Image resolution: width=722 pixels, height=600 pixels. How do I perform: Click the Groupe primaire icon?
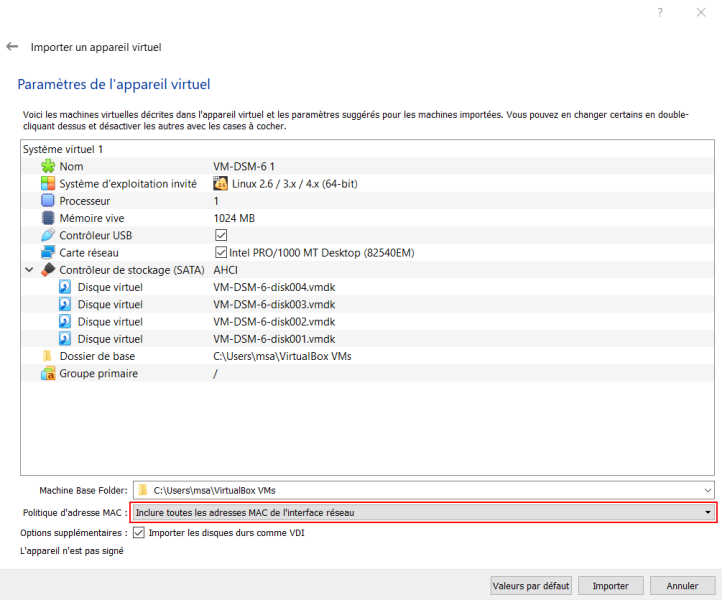tap(48, 373)
